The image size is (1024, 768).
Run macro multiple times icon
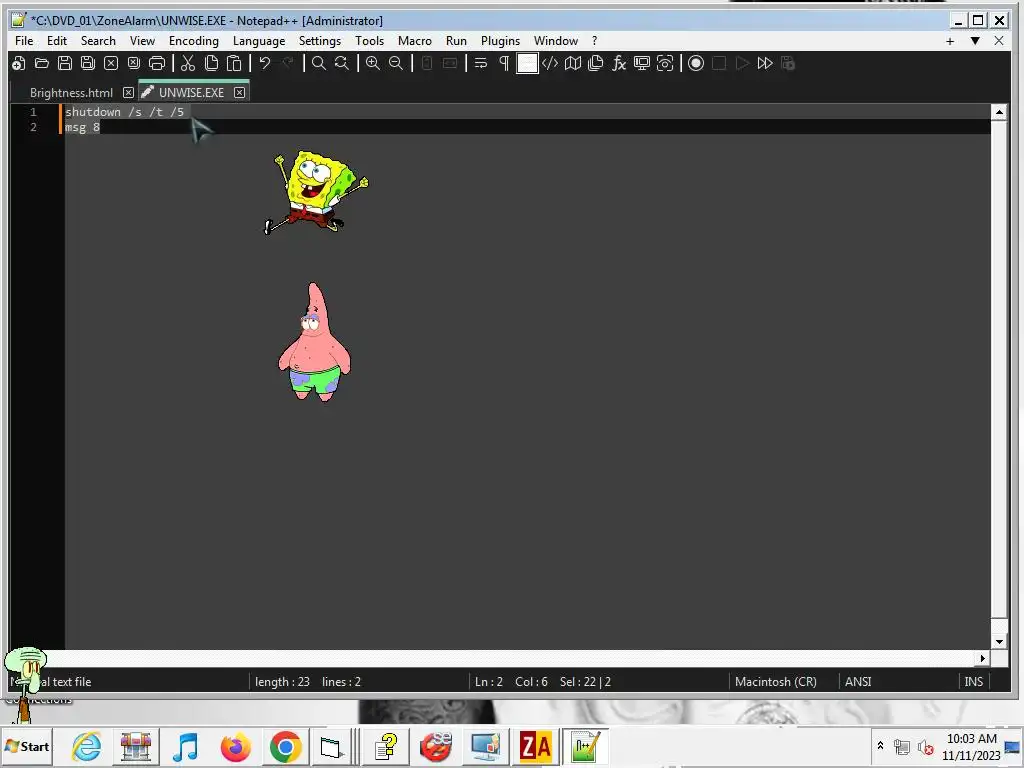pos(765,63)
